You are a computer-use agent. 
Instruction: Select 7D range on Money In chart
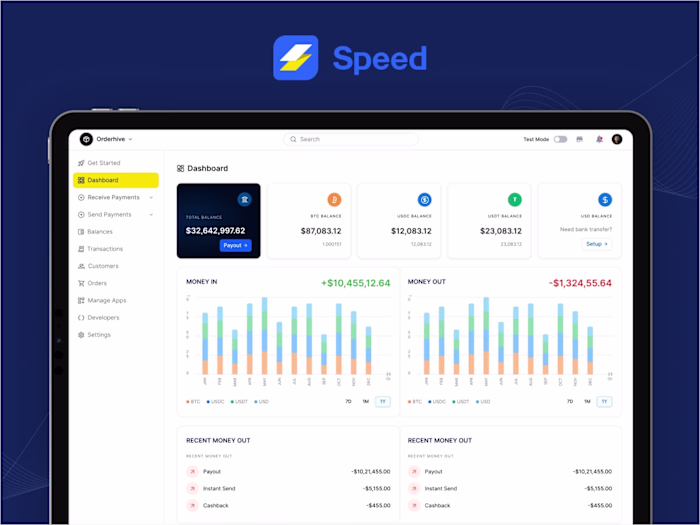point(348,401)
